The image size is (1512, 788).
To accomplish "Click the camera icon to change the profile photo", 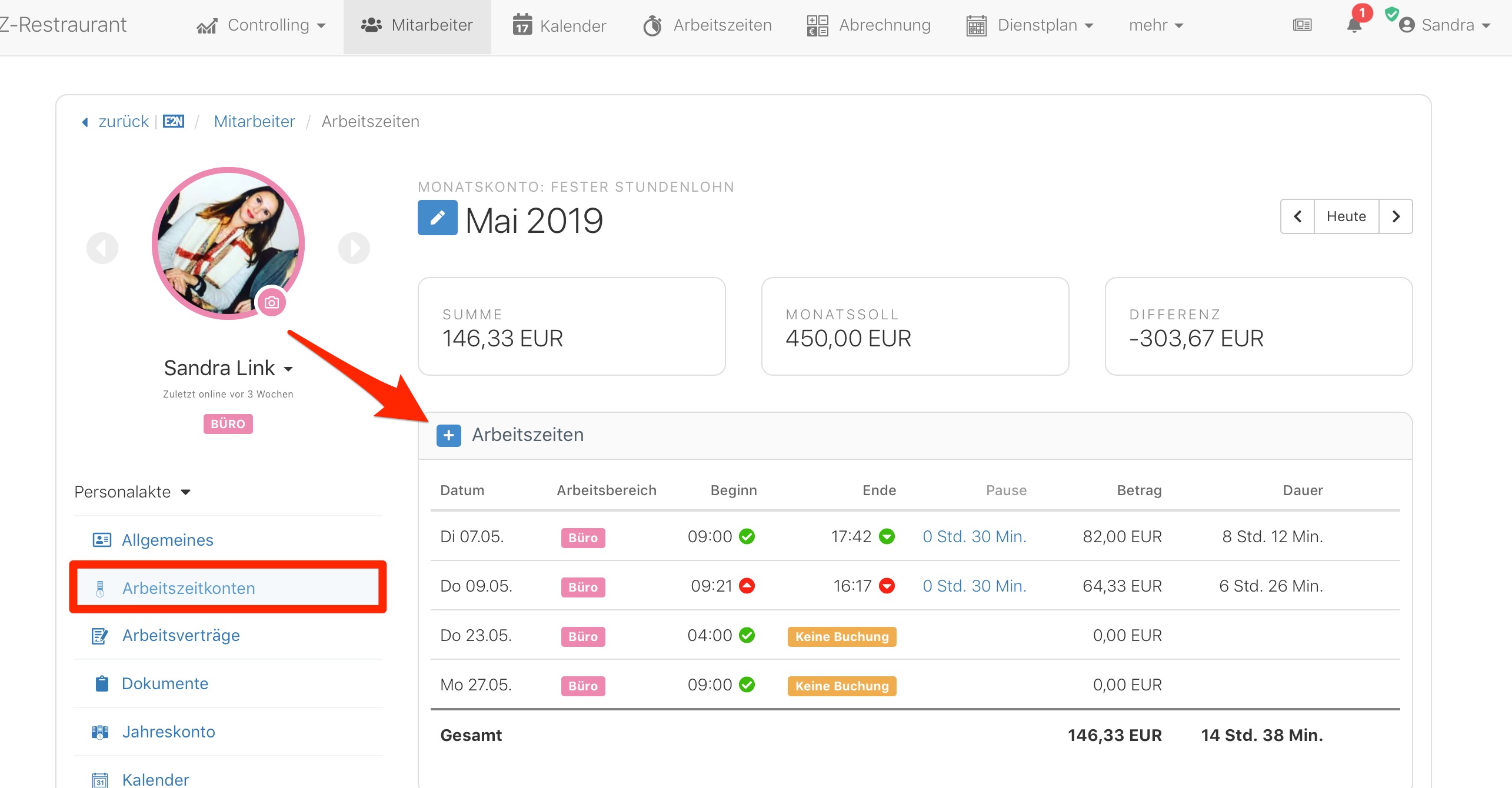I will point(272,302).
